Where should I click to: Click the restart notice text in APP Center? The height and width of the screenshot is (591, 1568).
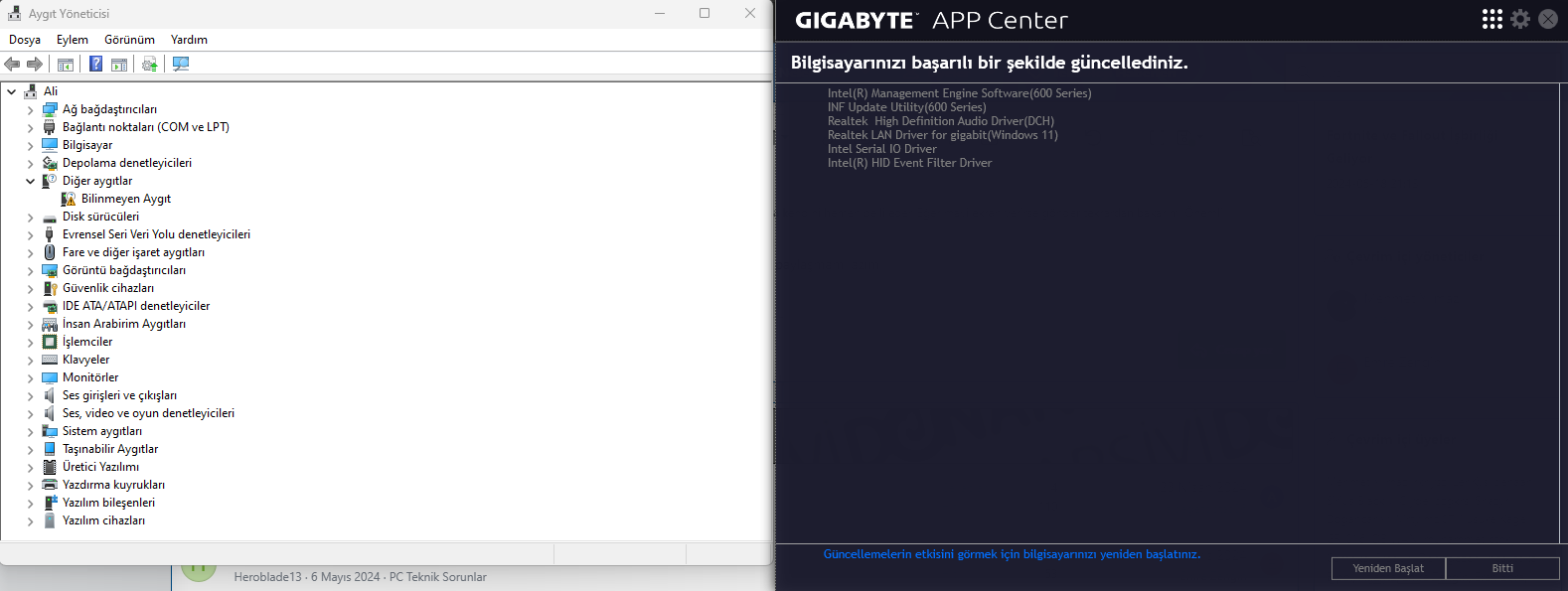1012,554
